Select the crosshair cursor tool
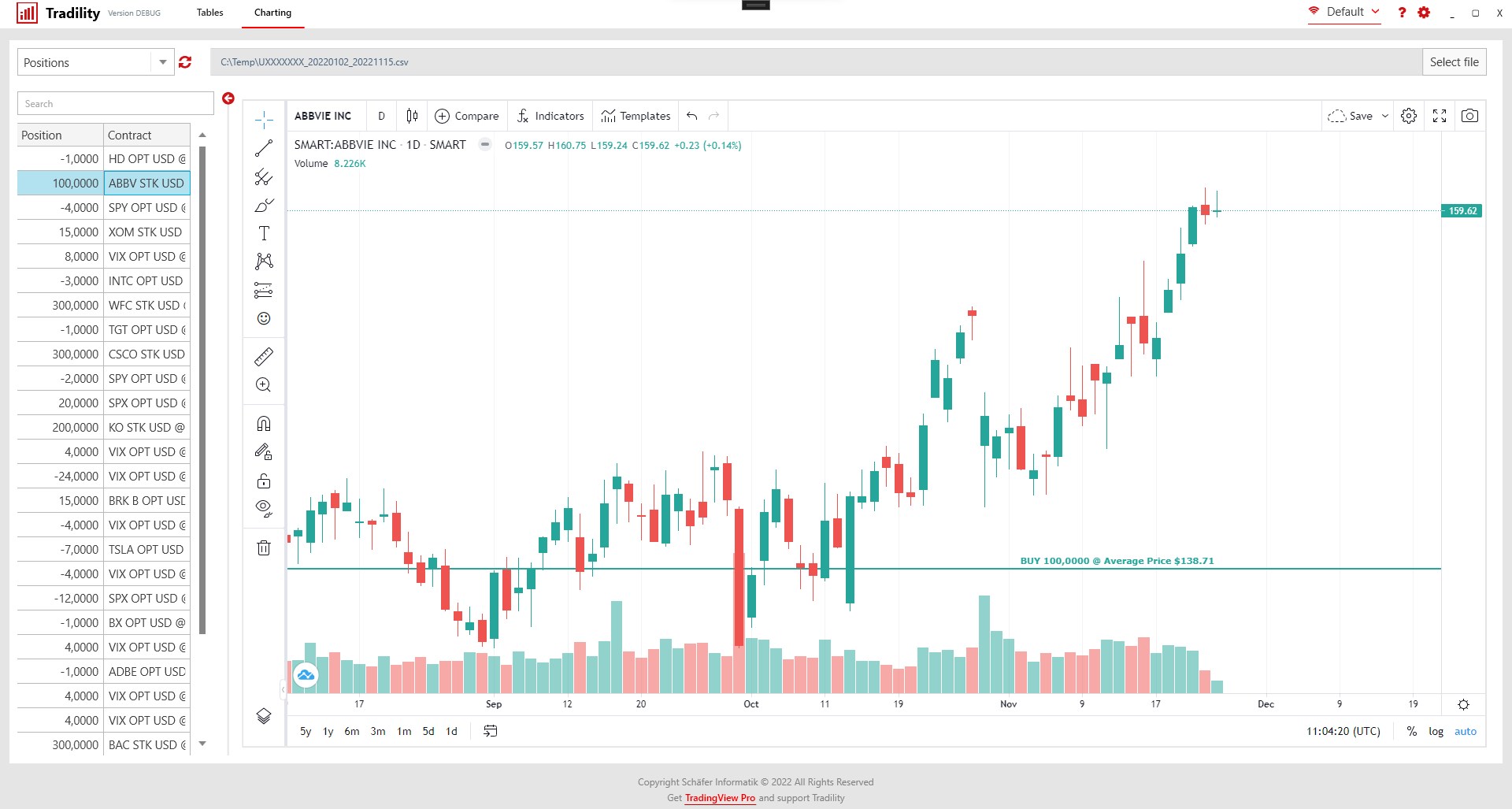 (264, 120)
